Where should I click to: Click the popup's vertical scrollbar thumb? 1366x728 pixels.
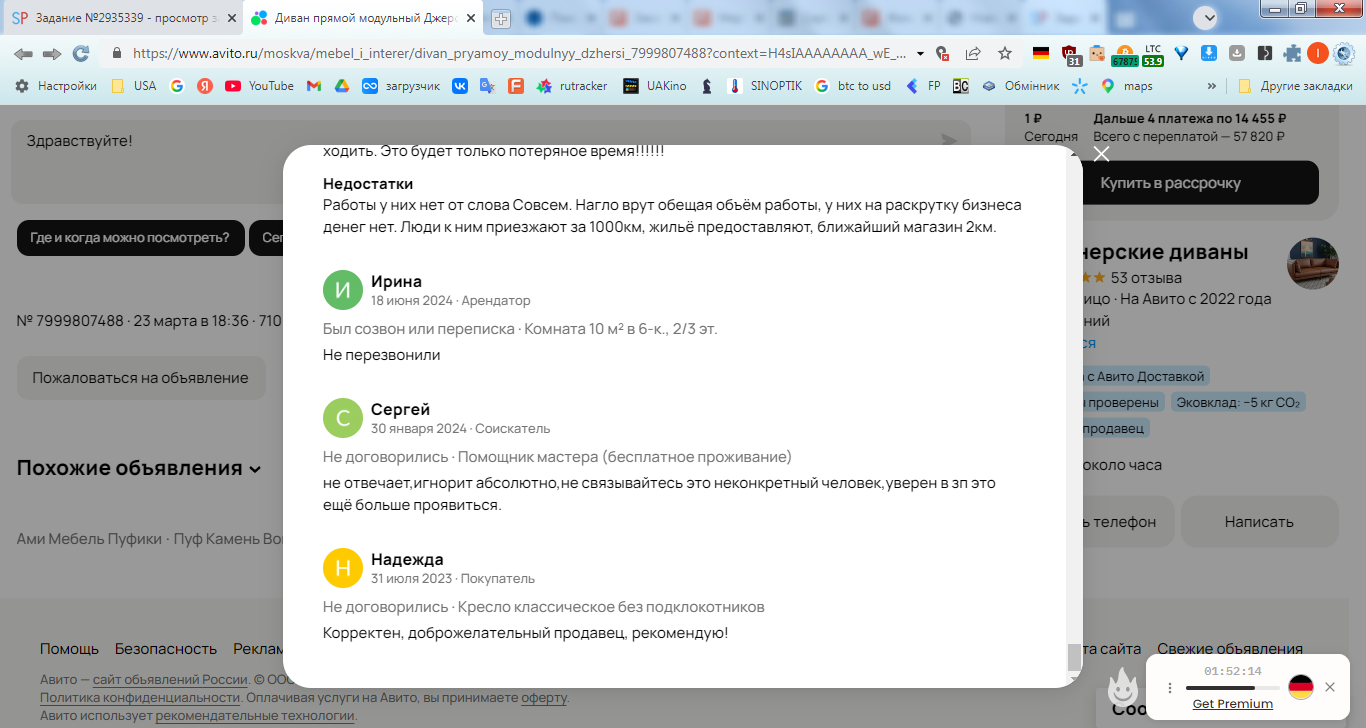click(1074, 657)
